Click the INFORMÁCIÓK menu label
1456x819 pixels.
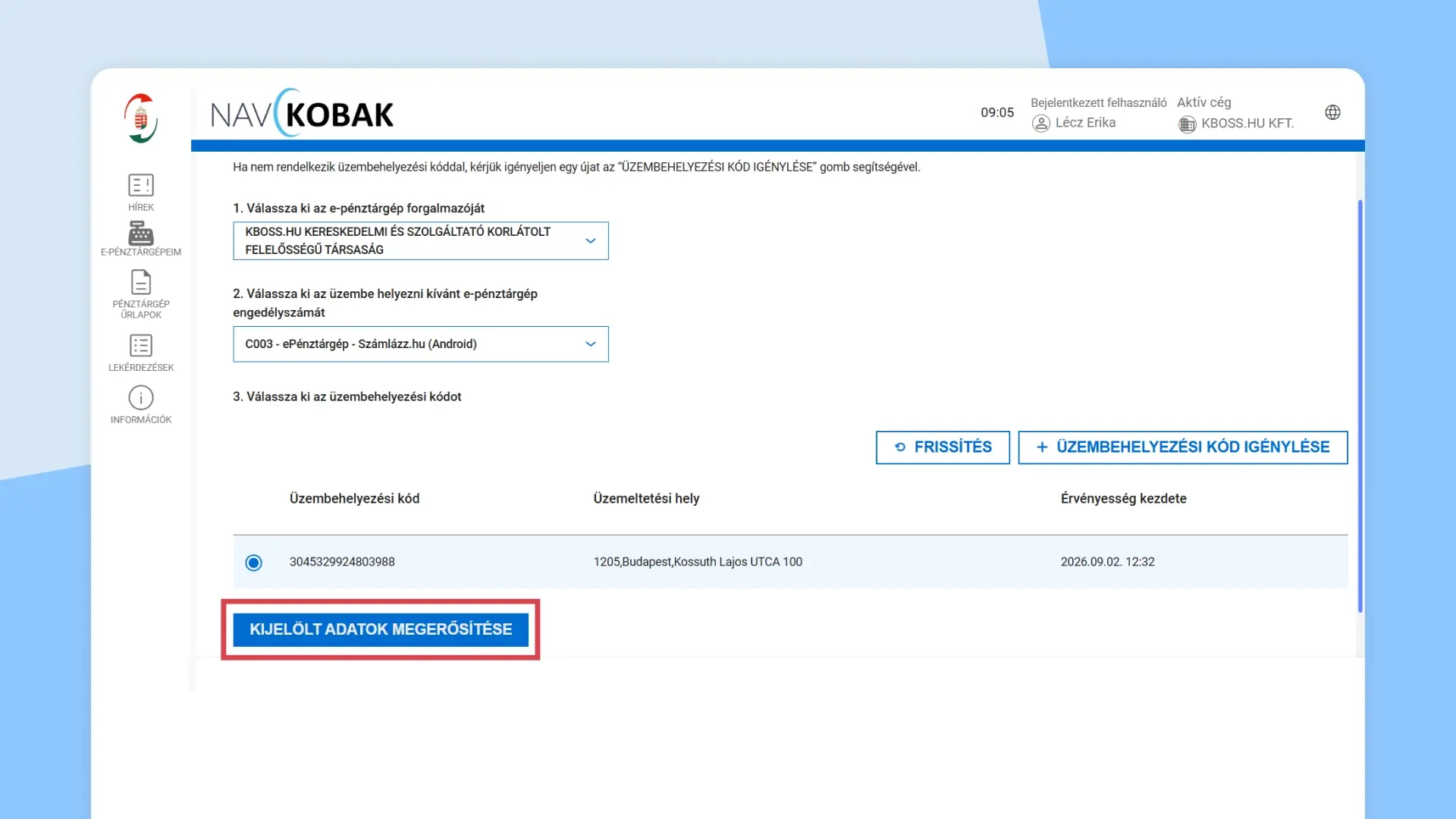141,420
